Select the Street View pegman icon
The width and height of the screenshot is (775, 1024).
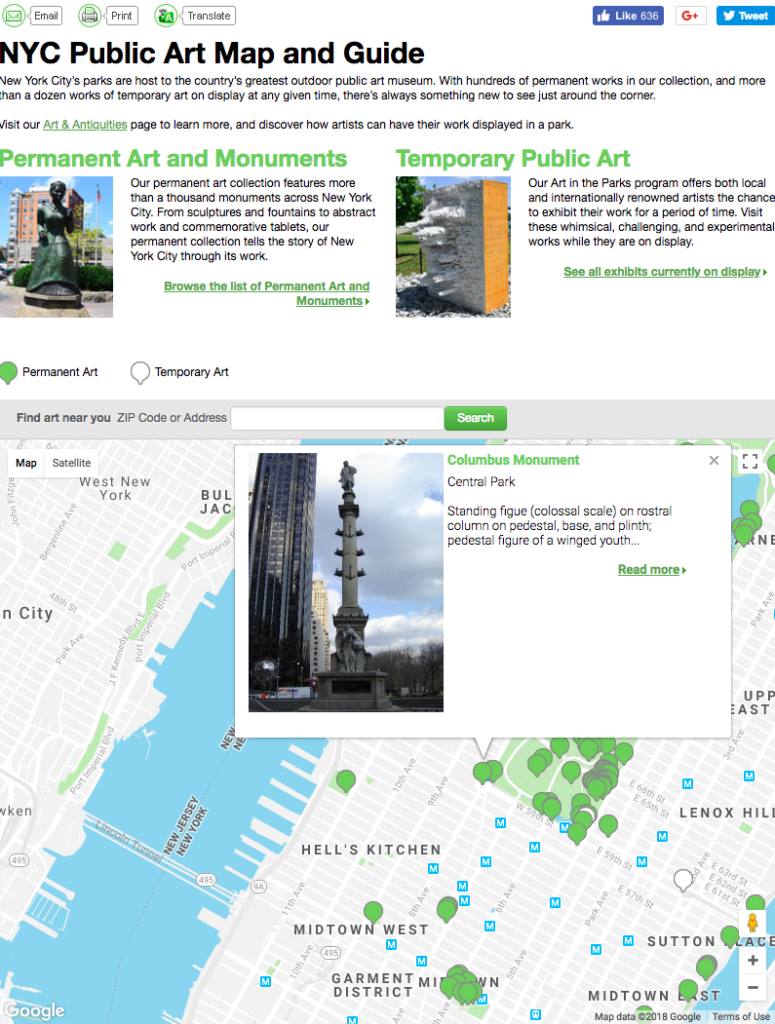point(752,923)
